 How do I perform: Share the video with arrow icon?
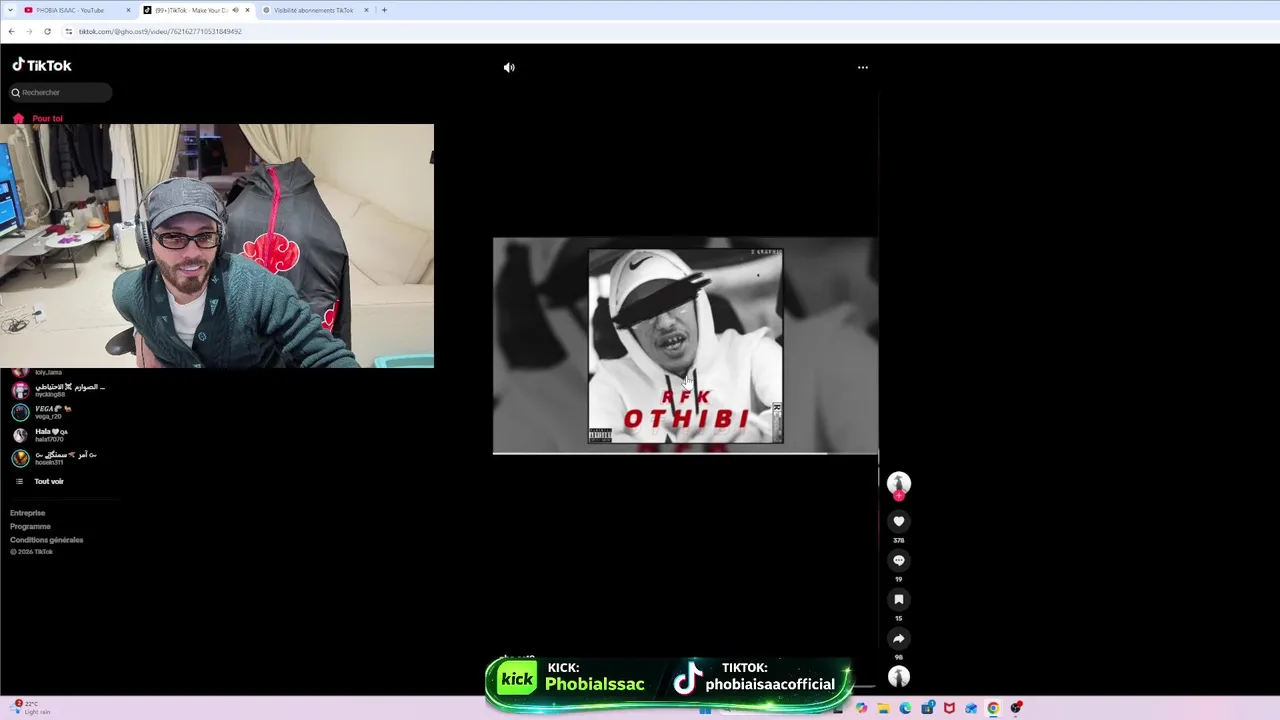point(898,638)
